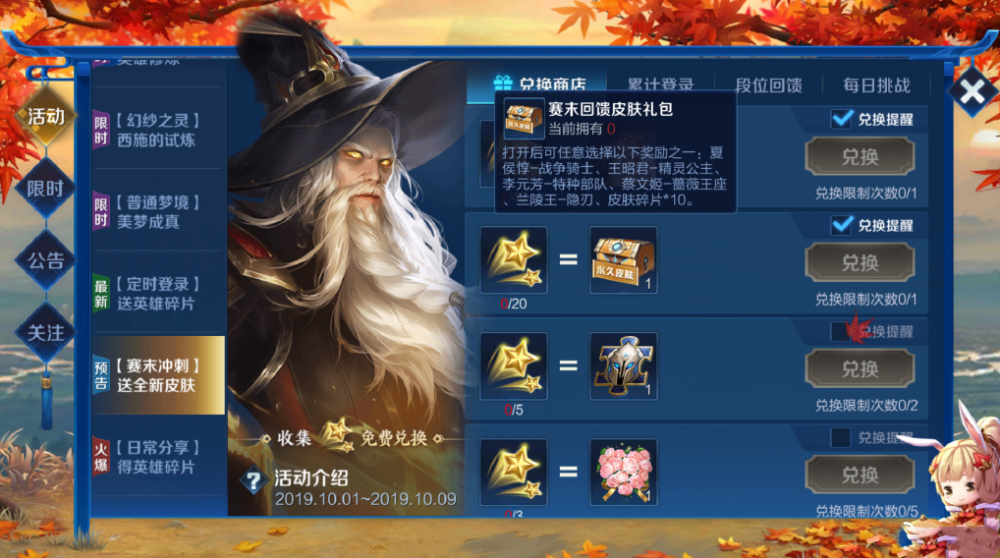
Task: Uncheck 兑换提醒 for the permanent skin chest
Action: click(841, 224)
